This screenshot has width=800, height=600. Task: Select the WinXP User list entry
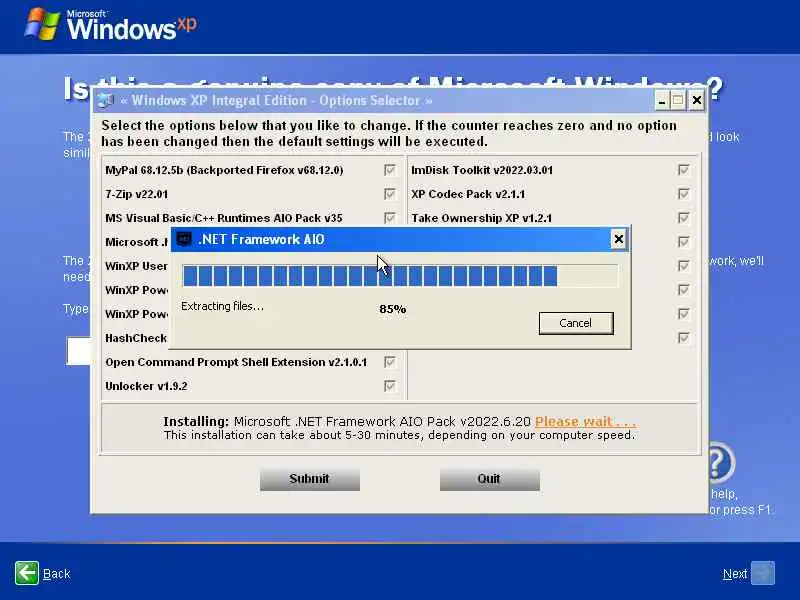click(x=136, y=266)
